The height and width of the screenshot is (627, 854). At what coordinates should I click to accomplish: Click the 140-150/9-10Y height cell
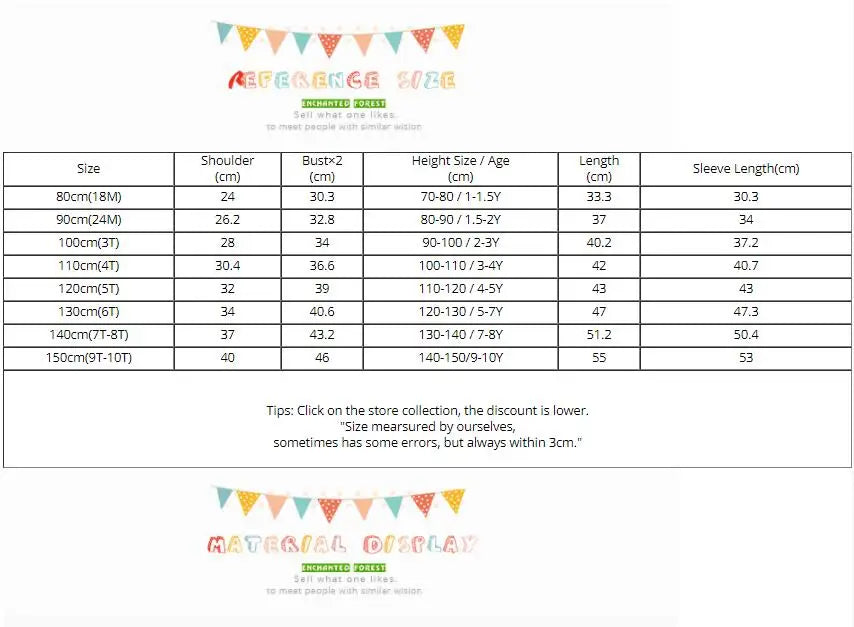pos(461,358)
